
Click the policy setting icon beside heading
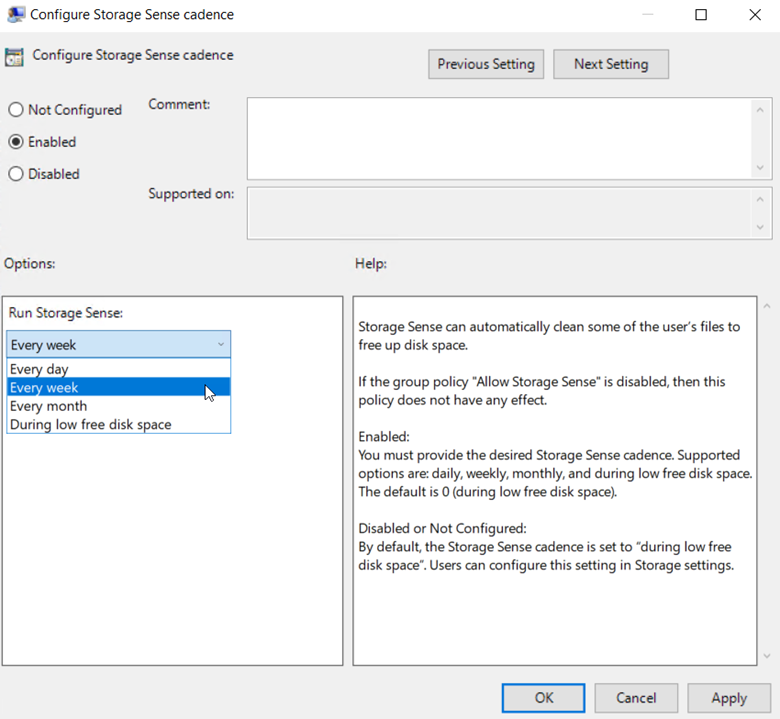[14, 57]
